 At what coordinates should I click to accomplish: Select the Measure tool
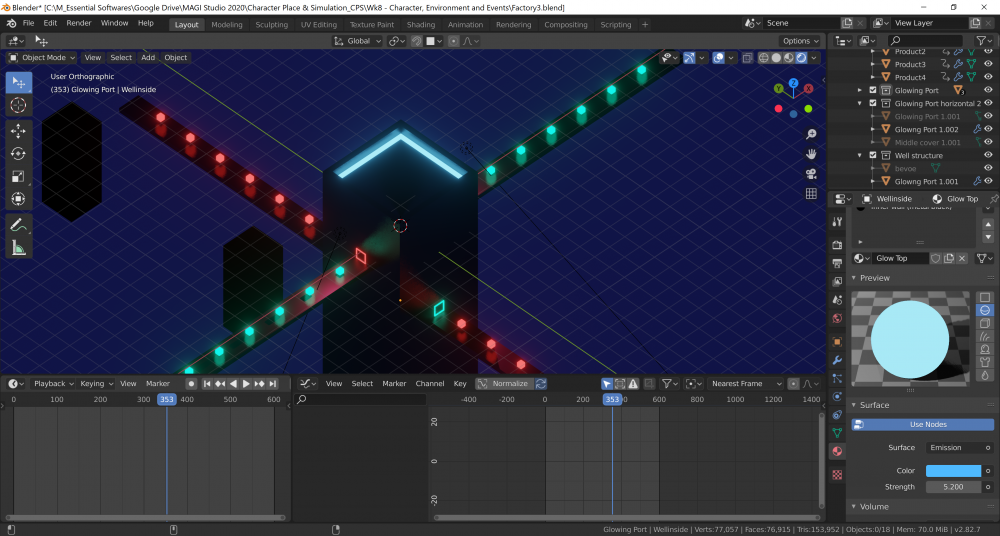pyautogui.click(x=18, y=248)
